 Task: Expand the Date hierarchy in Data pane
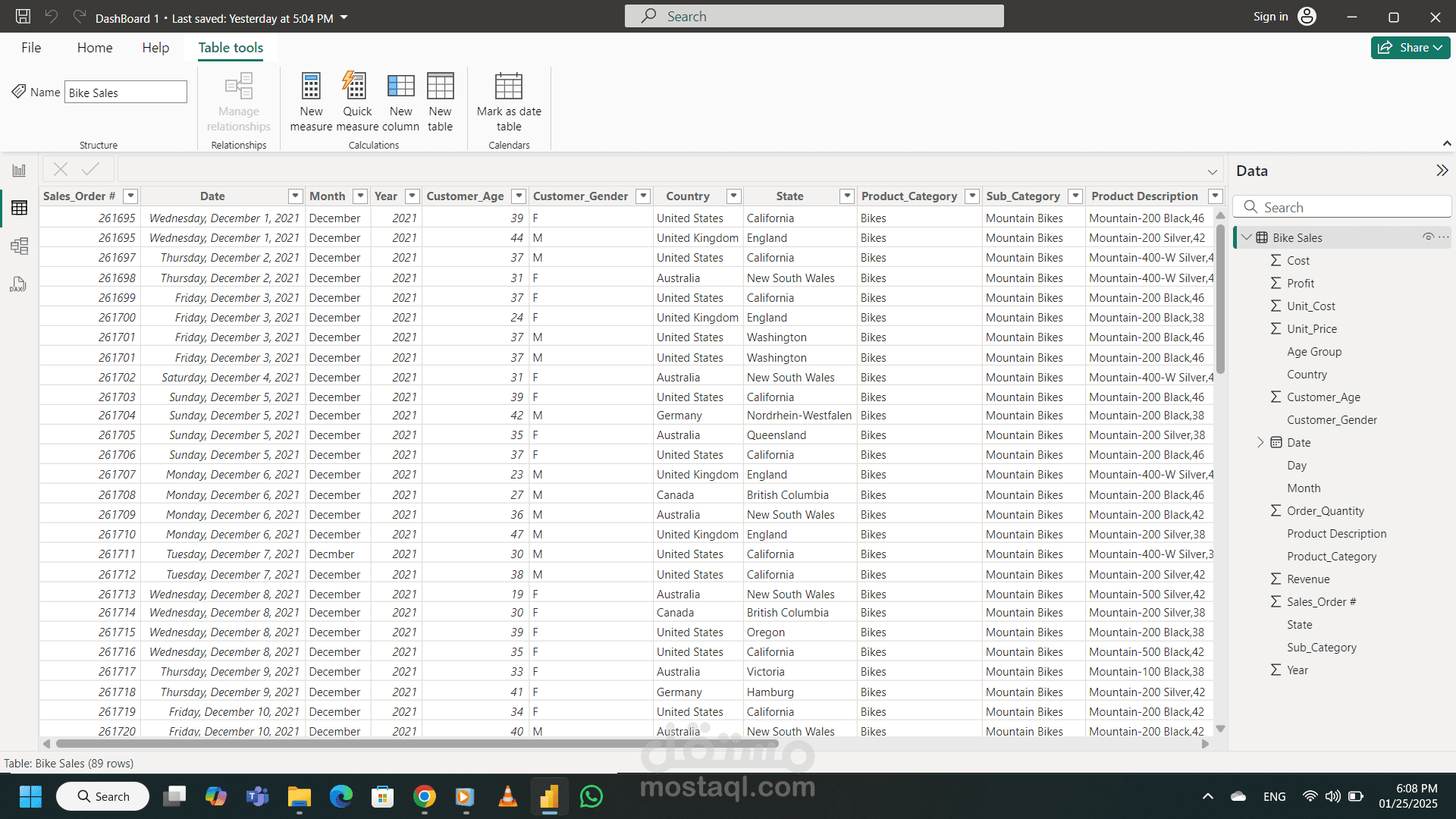[x=1260, y=442]
